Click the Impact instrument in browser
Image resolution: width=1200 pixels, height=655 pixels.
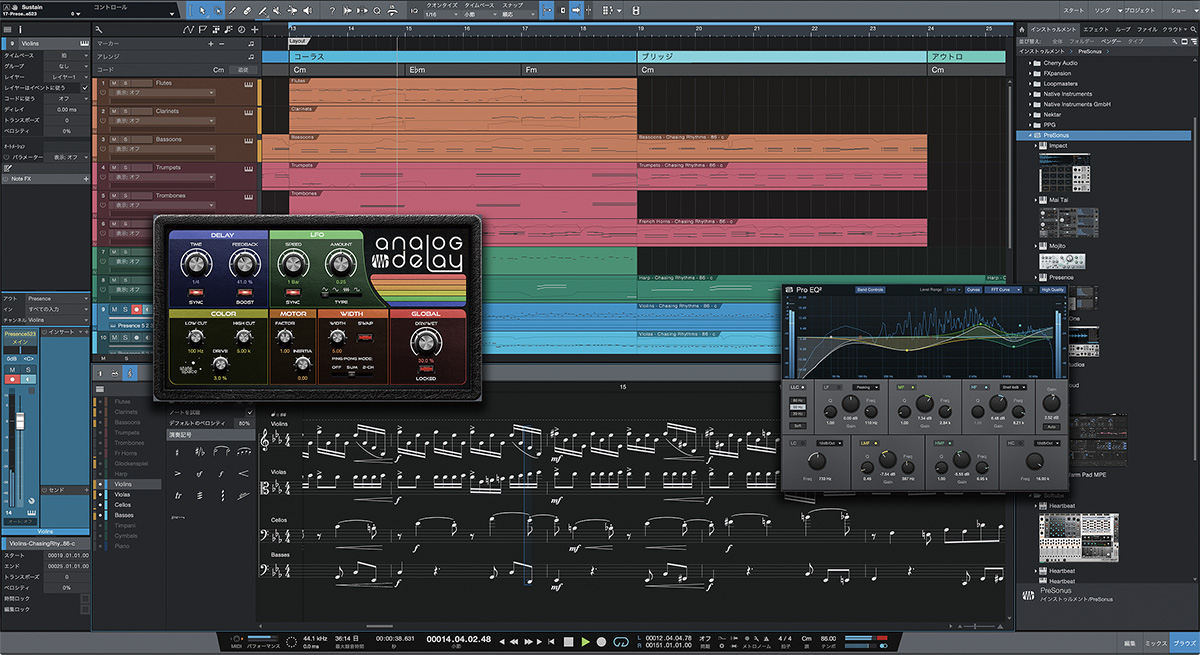tap(1059, 145)
